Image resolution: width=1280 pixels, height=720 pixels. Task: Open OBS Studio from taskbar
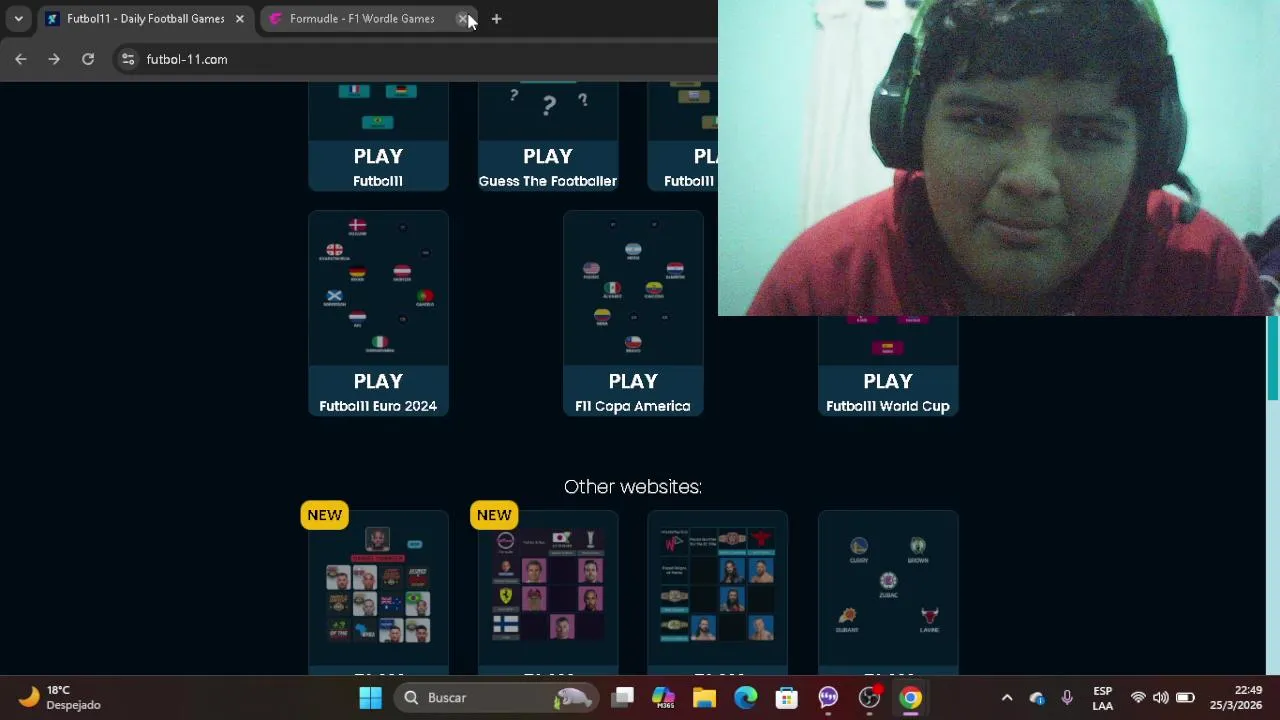coord(869,698)
